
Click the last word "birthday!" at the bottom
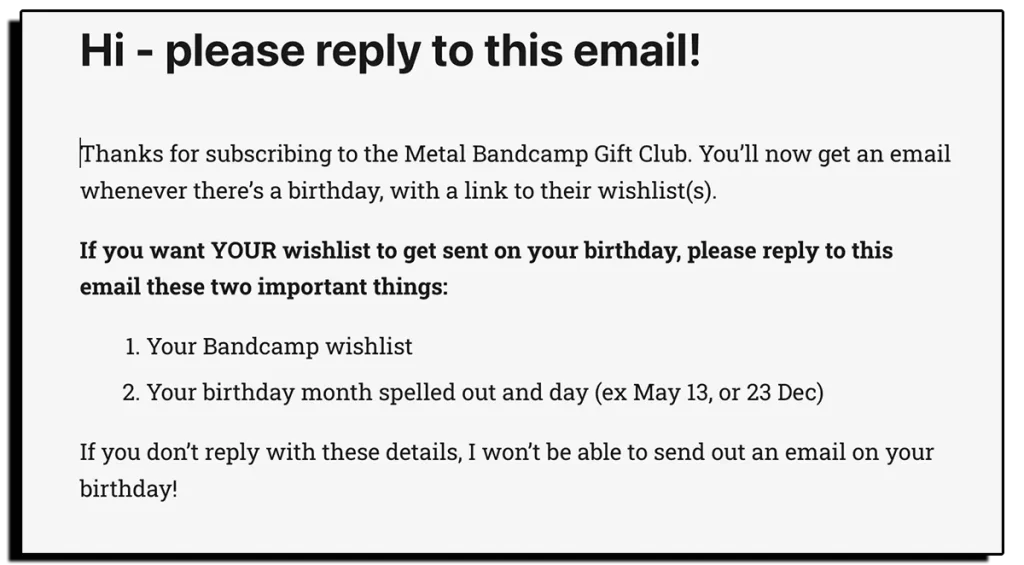click(128, 491)
